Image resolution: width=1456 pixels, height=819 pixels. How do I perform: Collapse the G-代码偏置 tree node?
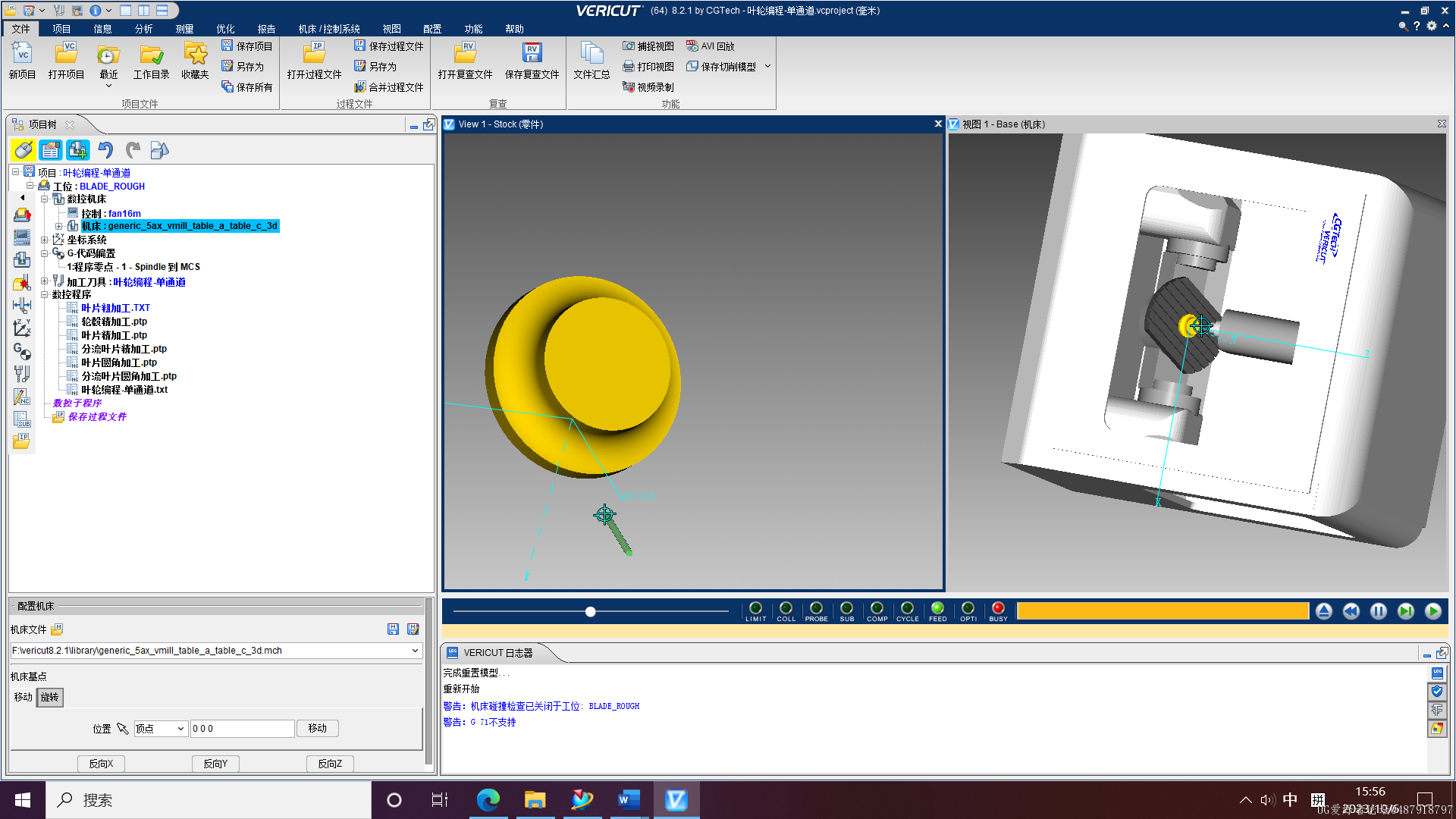click(44, 253)
